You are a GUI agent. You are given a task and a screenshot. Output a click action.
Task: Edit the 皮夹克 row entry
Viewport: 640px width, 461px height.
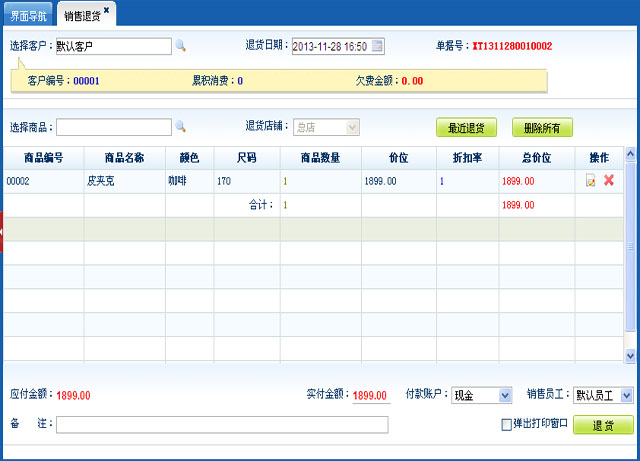(591, 180)
